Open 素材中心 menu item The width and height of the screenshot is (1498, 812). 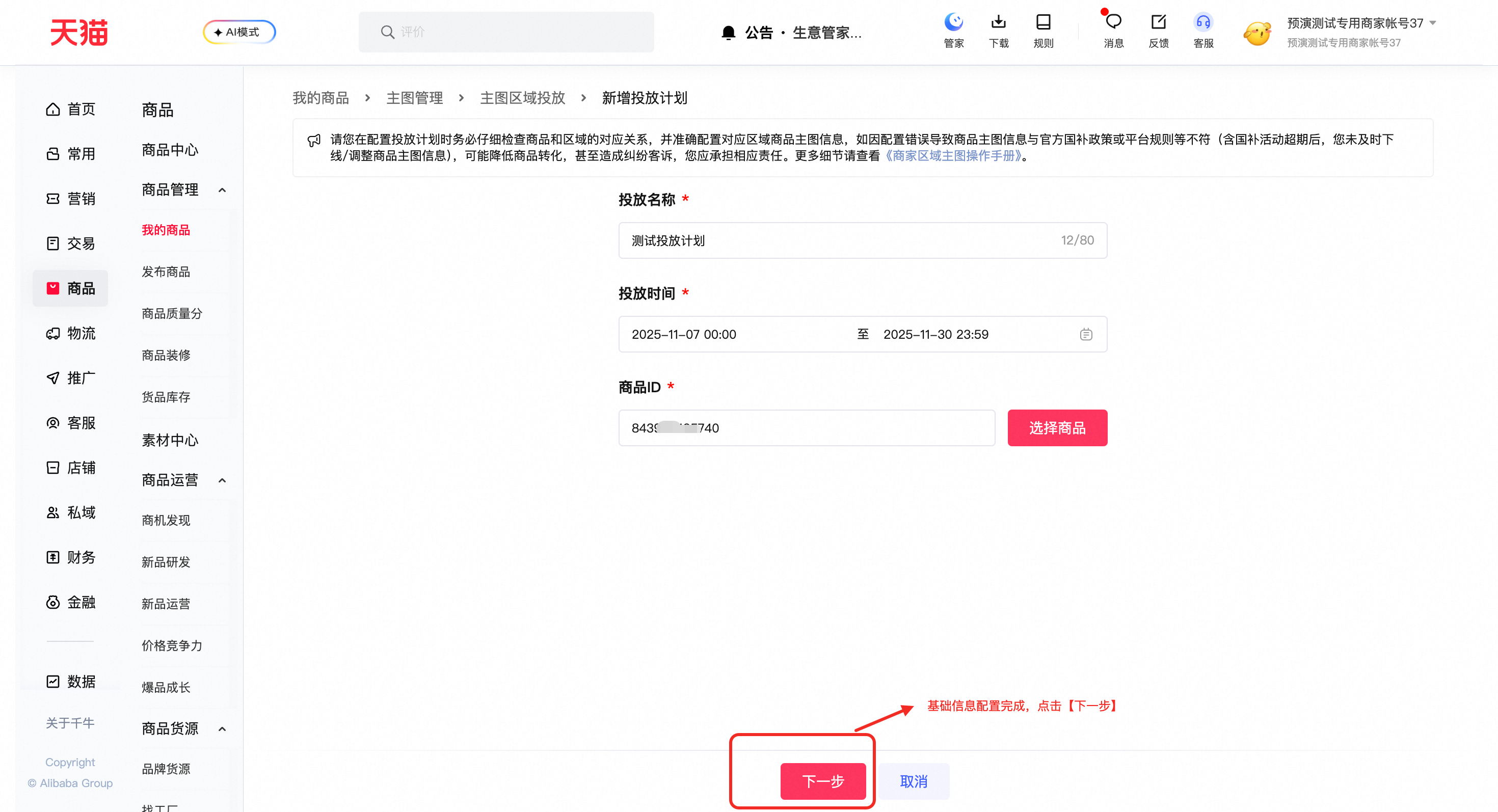(170, 440)
